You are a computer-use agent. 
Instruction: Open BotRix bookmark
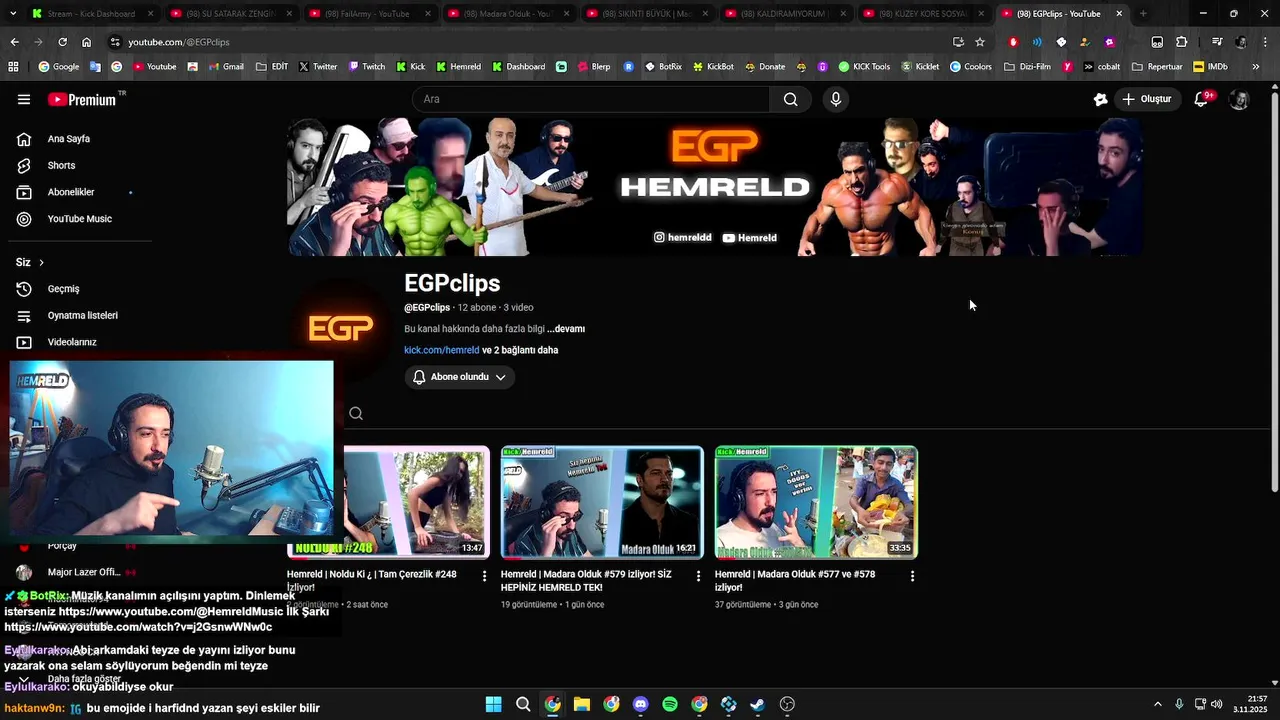pos(664,67)
